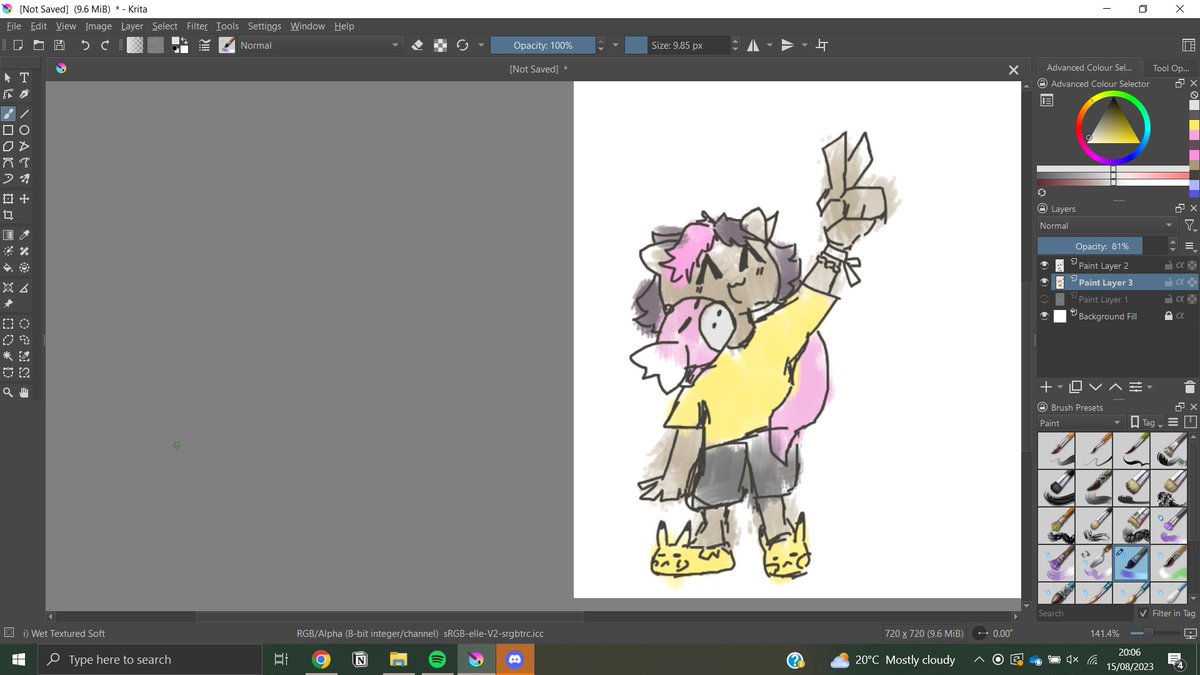
Task: Select the Transform tool
Action: pos(8,199)
